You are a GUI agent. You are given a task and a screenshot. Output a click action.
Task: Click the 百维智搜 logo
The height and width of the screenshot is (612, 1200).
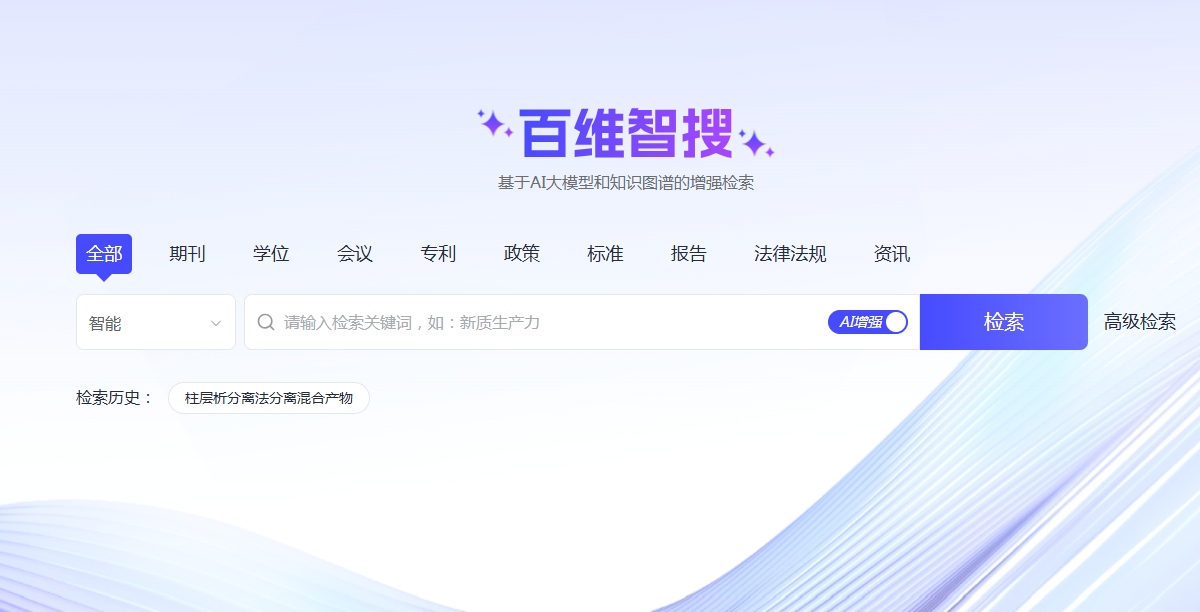pyautogui.click(x=626, y=134)
